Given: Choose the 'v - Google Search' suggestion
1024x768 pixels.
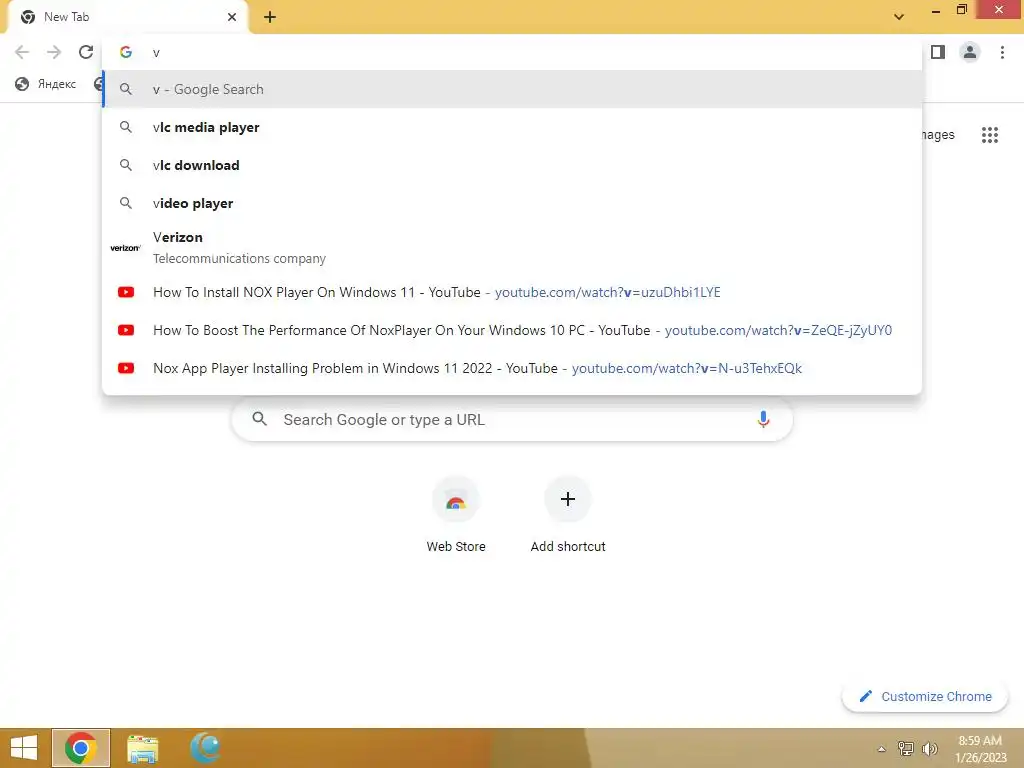Looking at the screenshot, I should [x=513, y=89].
